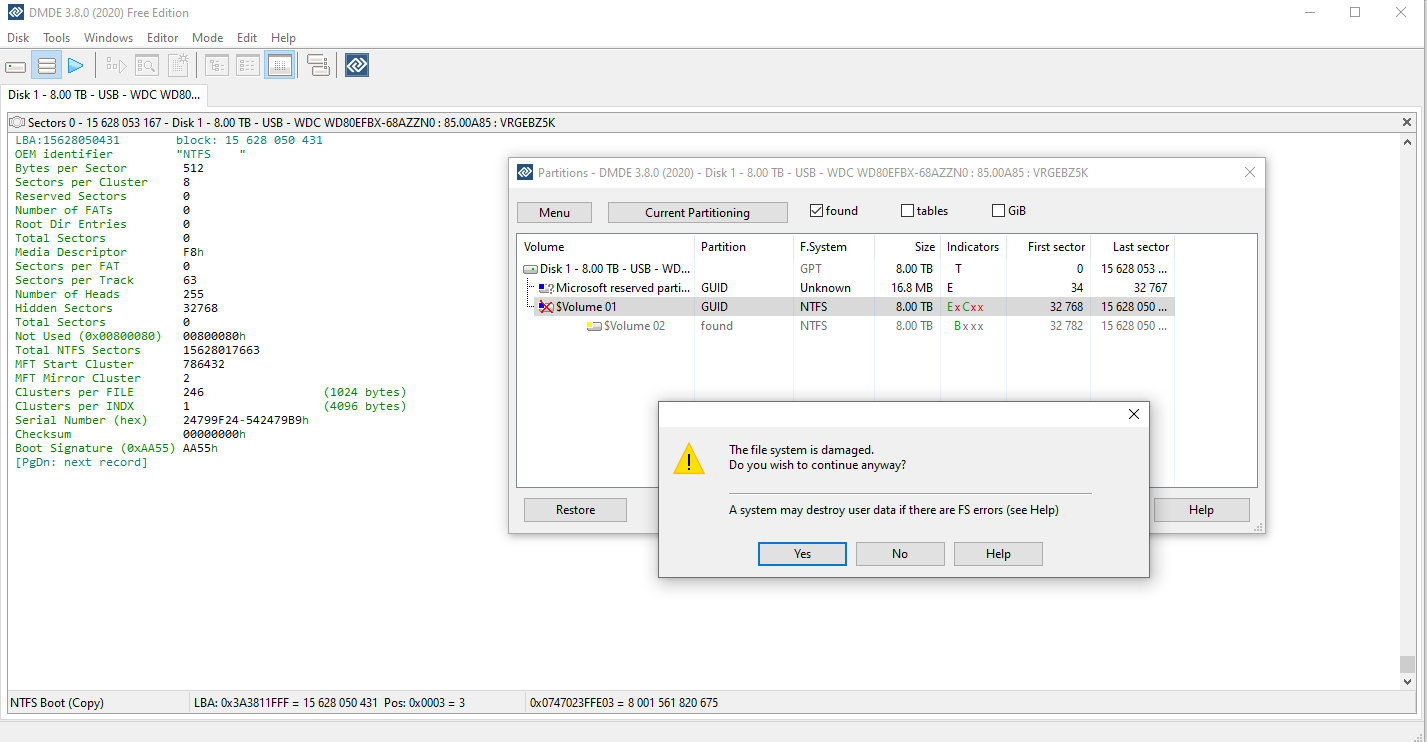Viewport: 1427px width, 742px height.
Task: Click the editor scrollbar up arrow
Action: coord(1407,141)
